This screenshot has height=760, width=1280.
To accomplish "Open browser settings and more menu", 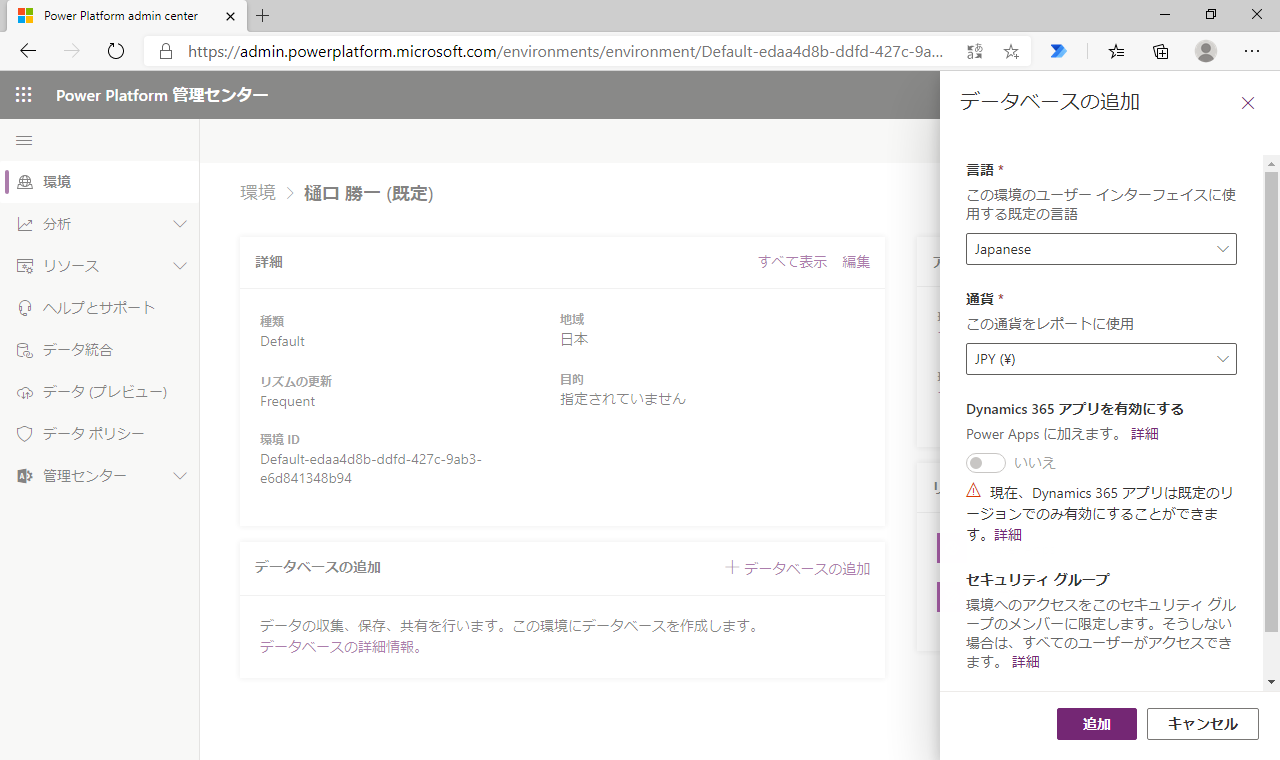I will coord(1252,51).
